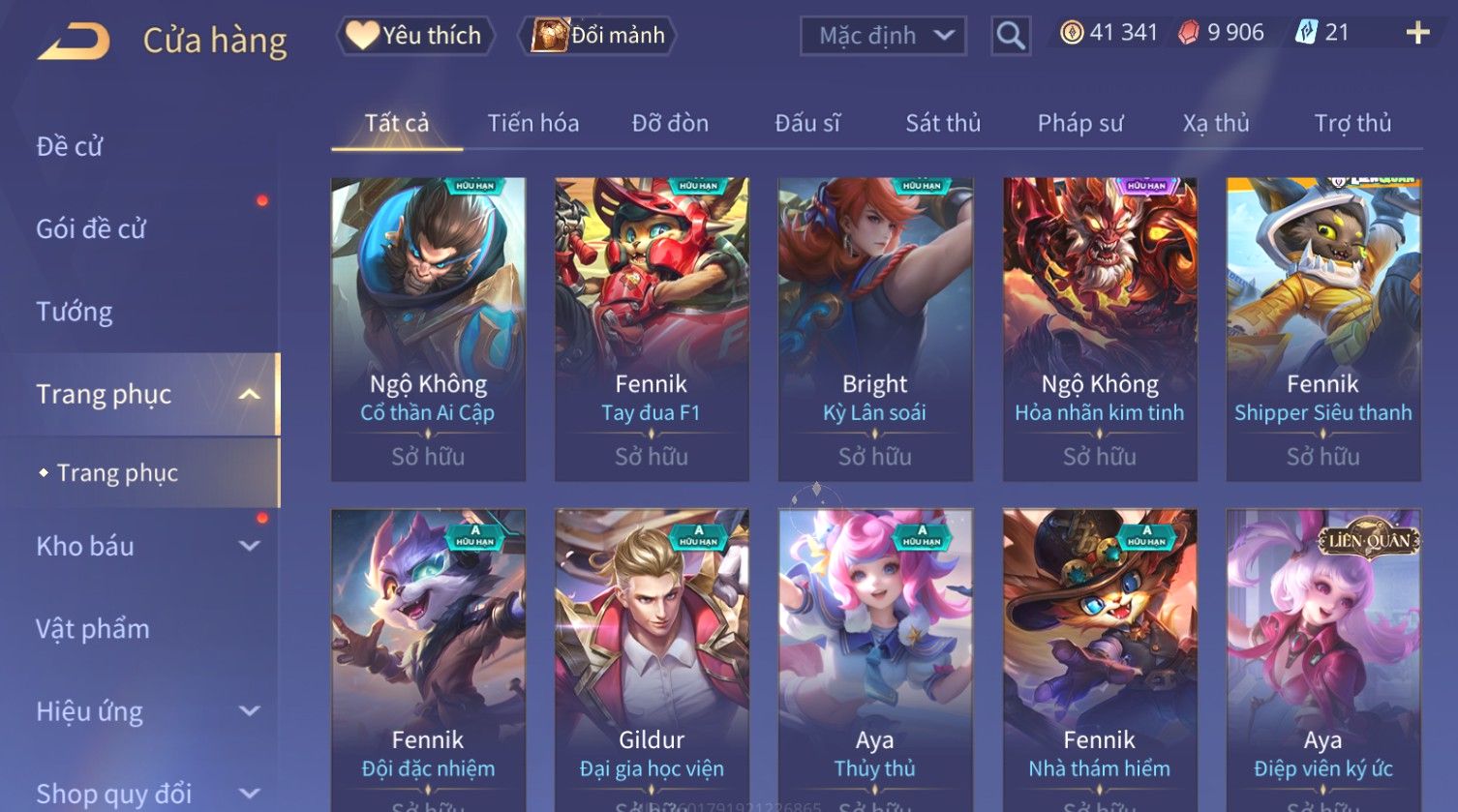Screen dimensions: 1458x812
Task: Open the Mặc định sort dropdown
Action: (x=883, y=36)
